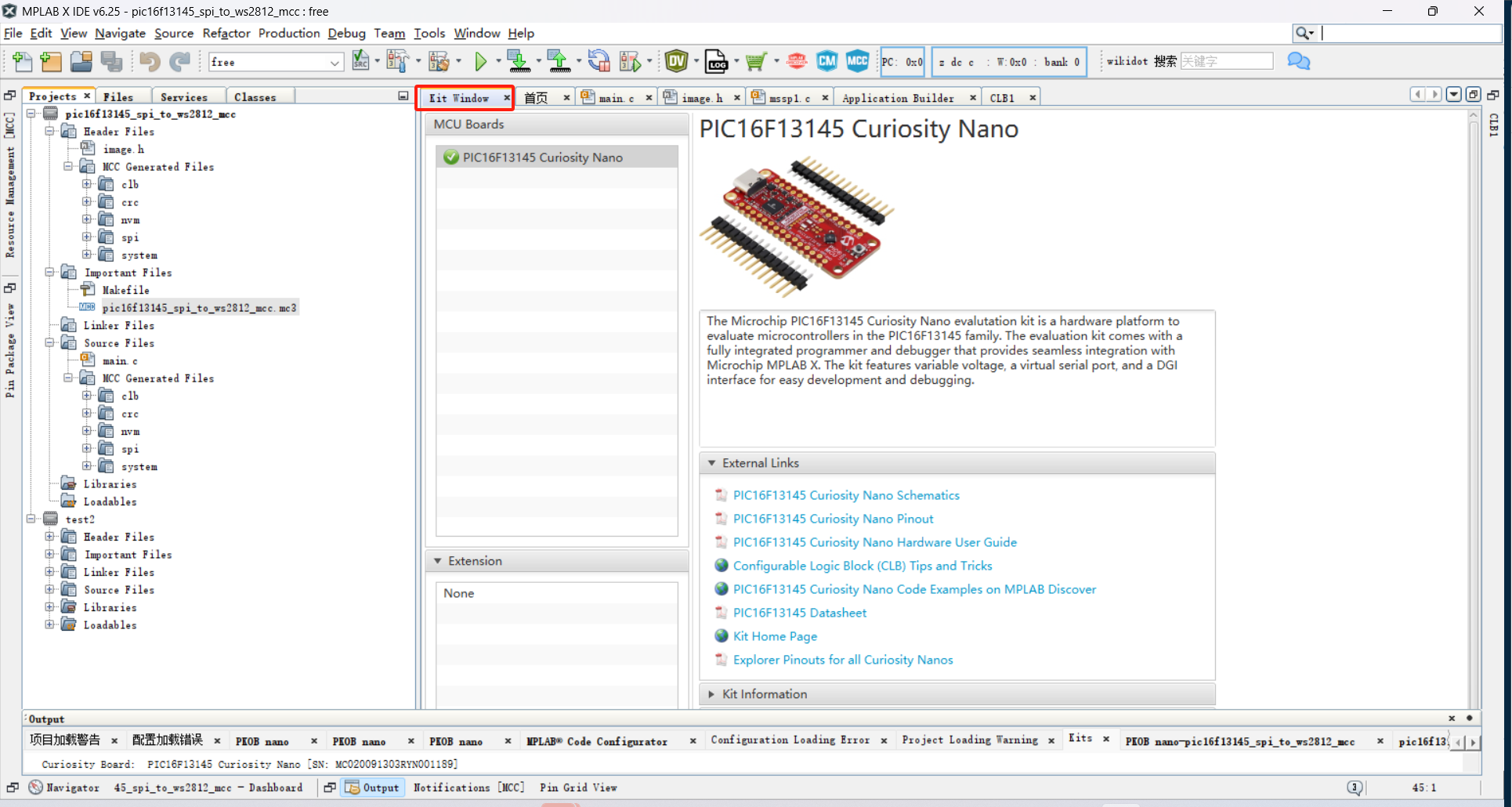Open the Debug menu
This screenshot has width=1512, height=807.
click(x=346, y=33)
